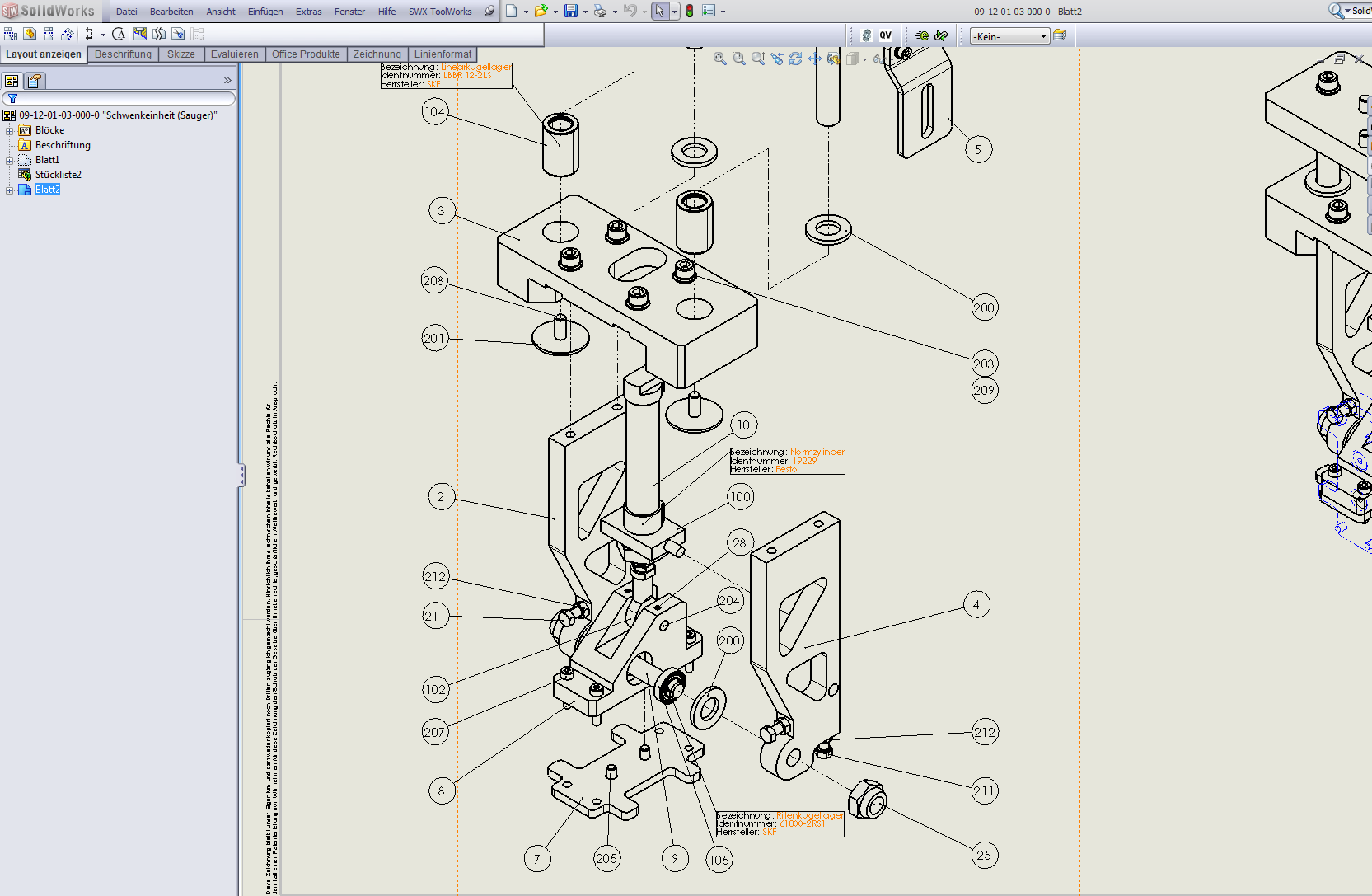This screenshot has height=896, width=1372.
Task: Click the Print icon
Action: coord(600,11)
